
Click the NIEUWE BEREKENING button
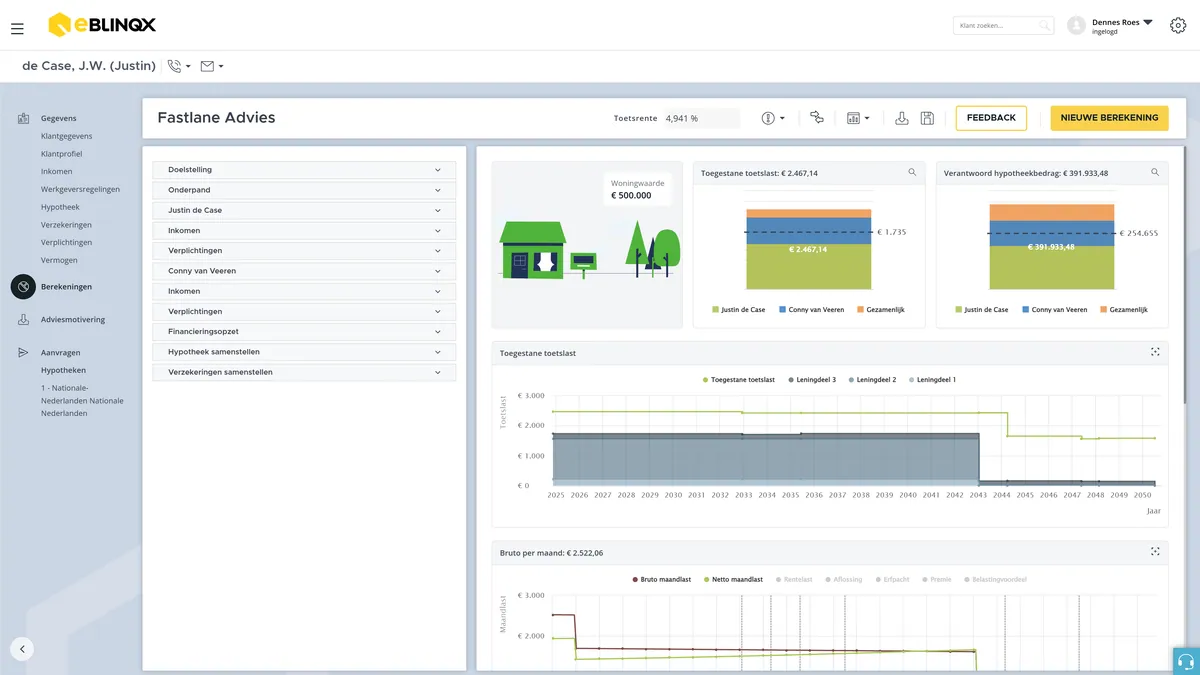coord(1109,118)
